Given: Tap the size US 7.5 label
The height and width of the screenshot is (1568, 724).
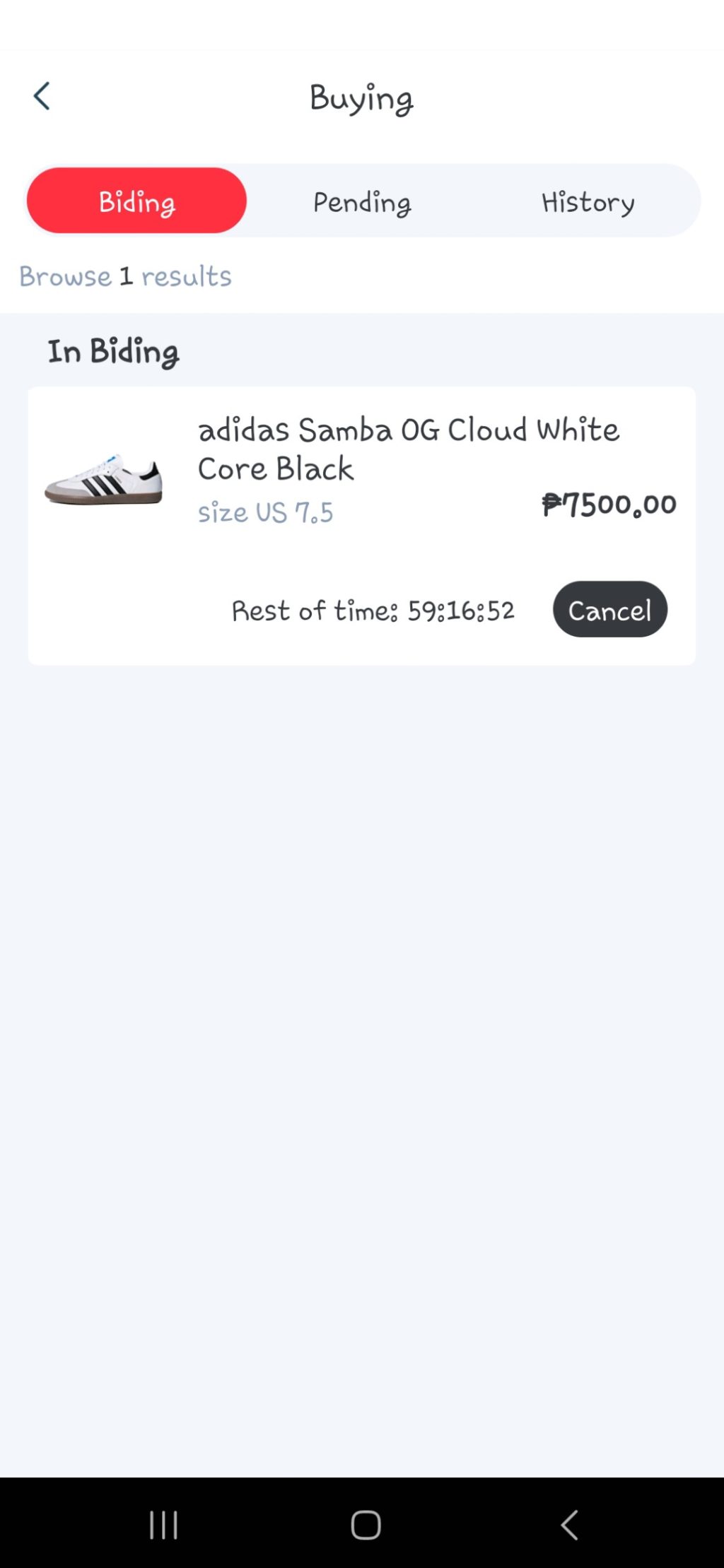Looking at the screenshot, I should pos(265,512).
